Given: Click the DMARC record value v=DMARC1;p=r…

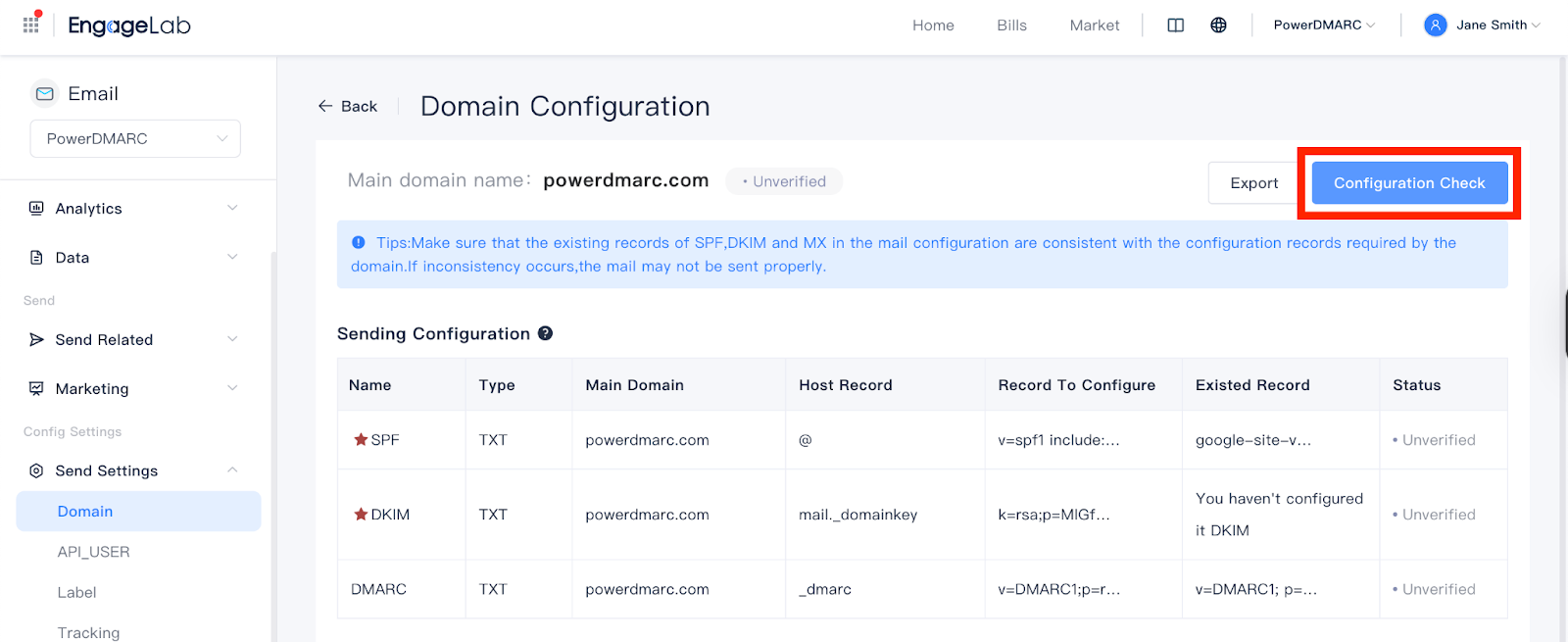Looking at the screenshot, I should tap(1058, 589).
